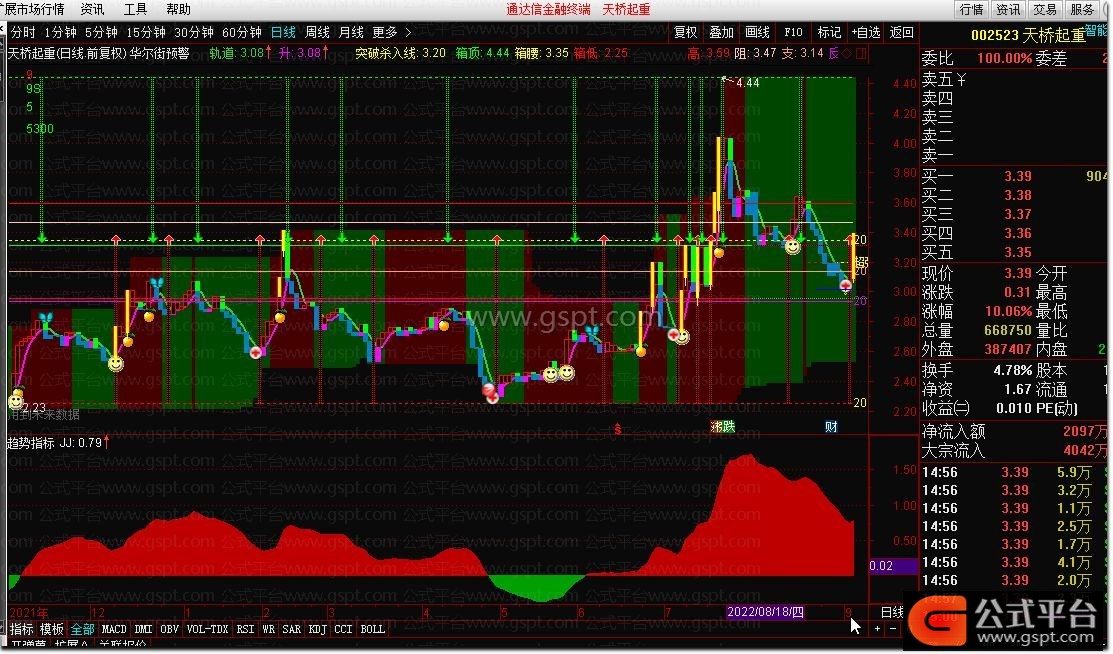1113x654 pixels.
Task: Click the 换手 value 4.78%
Action: pyautogui.click(x=1012, y=371)
